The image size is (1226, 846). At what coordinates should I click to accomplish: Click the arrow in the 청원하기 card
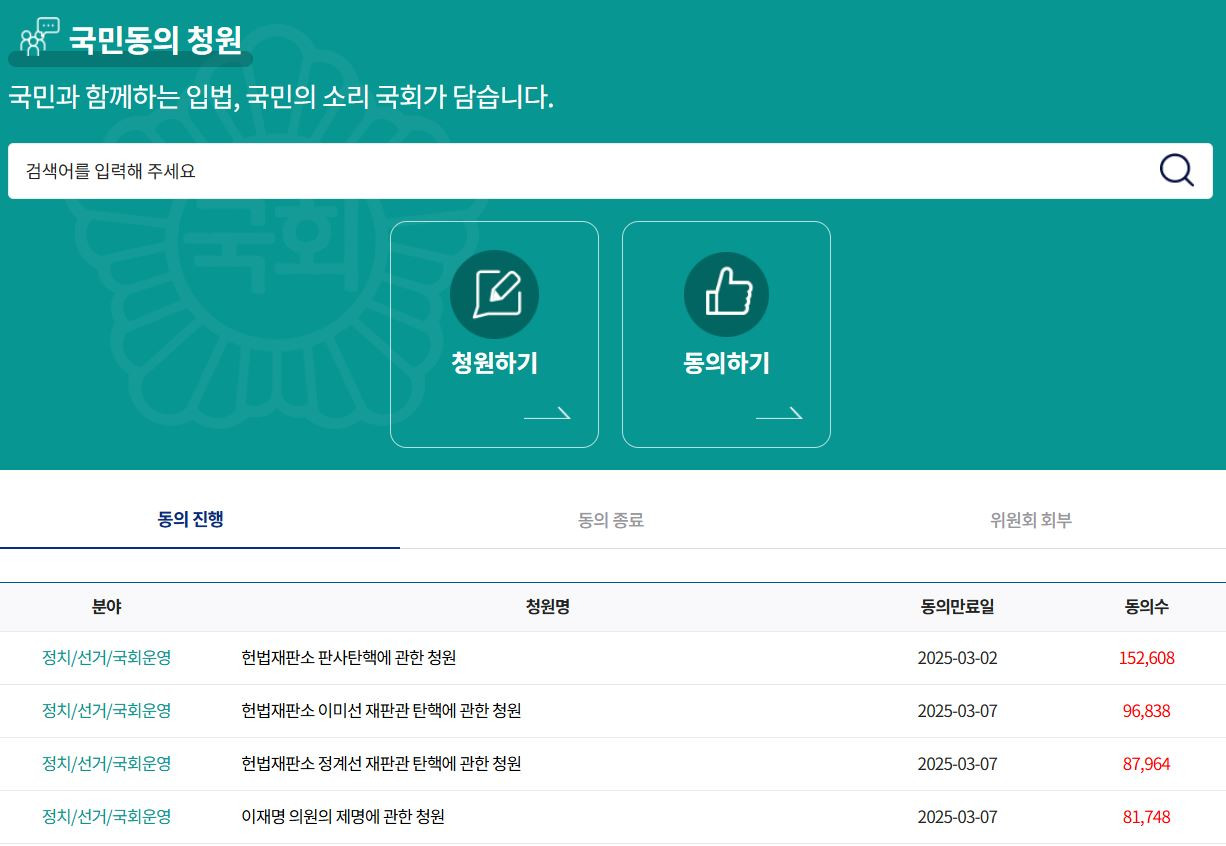click(x=547, y=413)
